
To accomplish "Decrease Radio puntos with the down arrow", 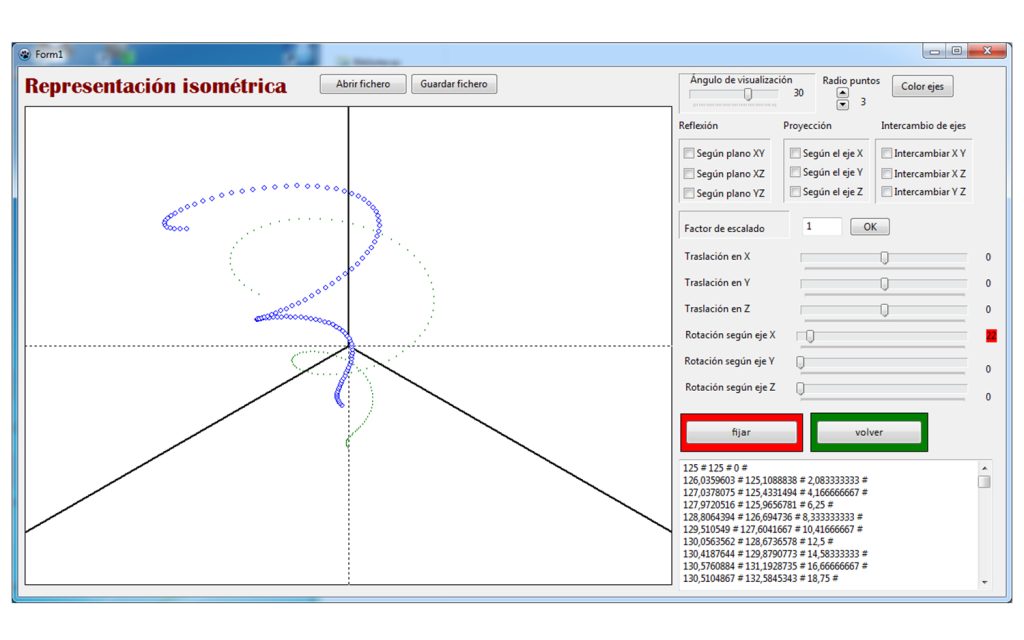I will pos(842,104).
